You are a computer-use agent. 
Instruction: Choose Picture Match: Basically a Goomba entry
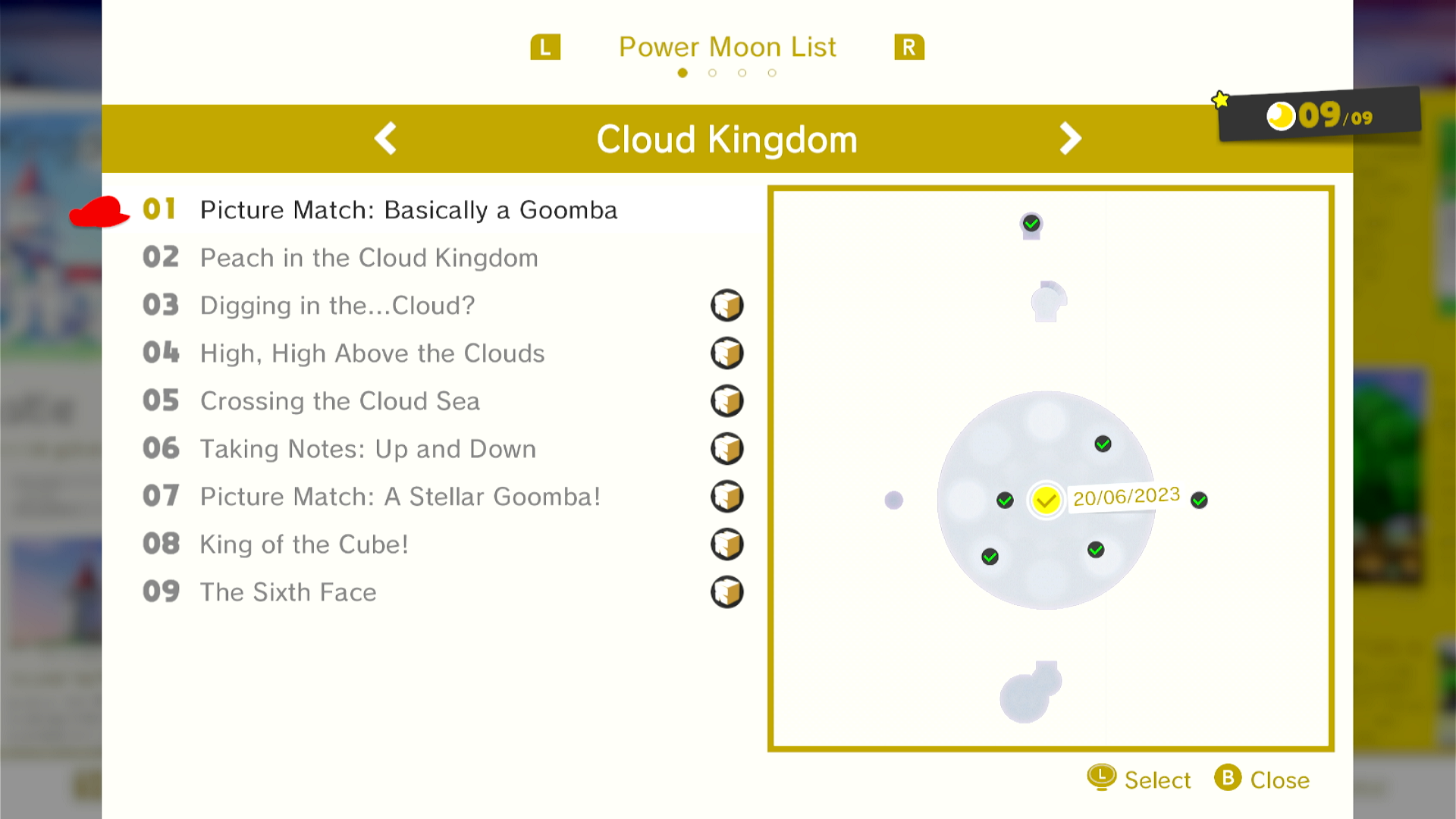tap(409, 210)
